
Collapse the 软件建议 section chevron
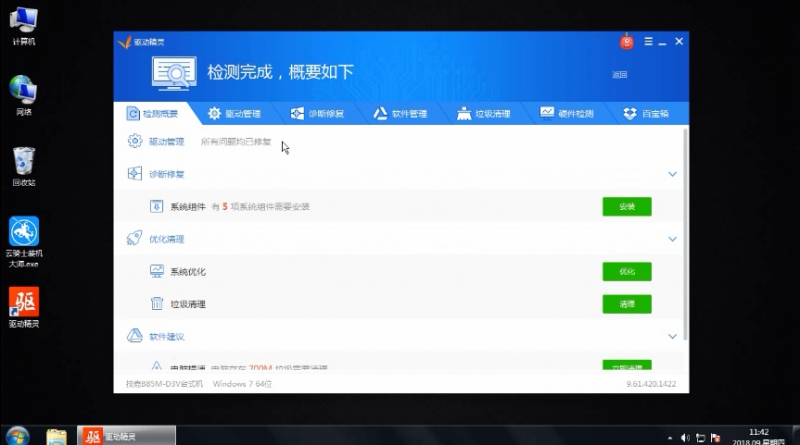[x=672, y=336]
